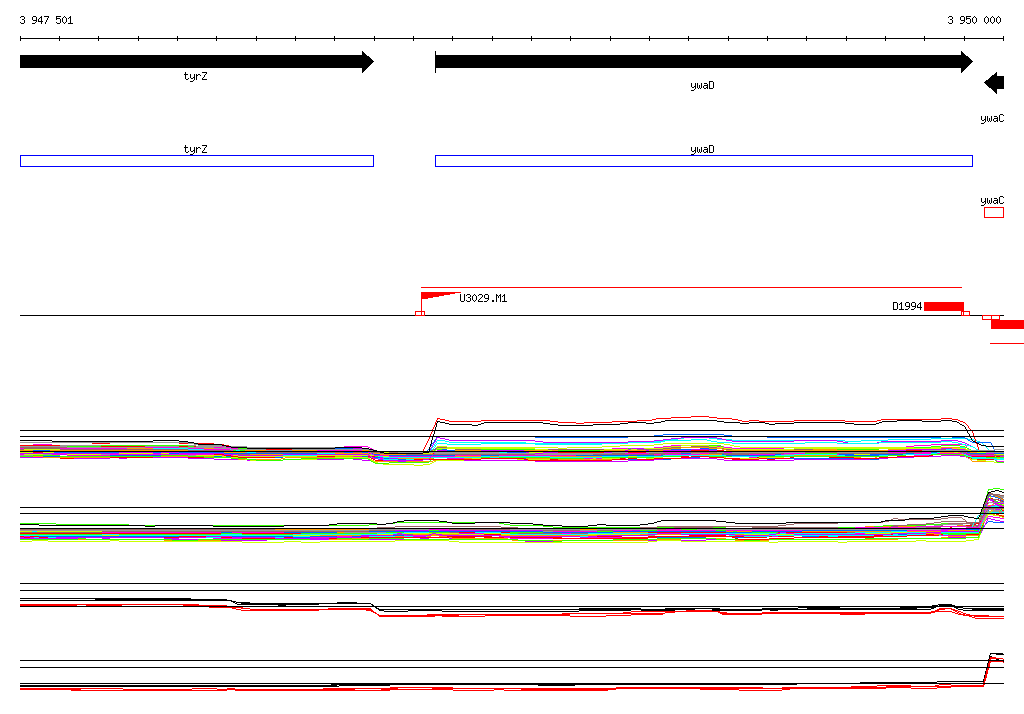The width and height of the screenshot is (1024, 714).
Task: Click the 'tyrZ' label above blue box
Action: click(x=195, y=149)
